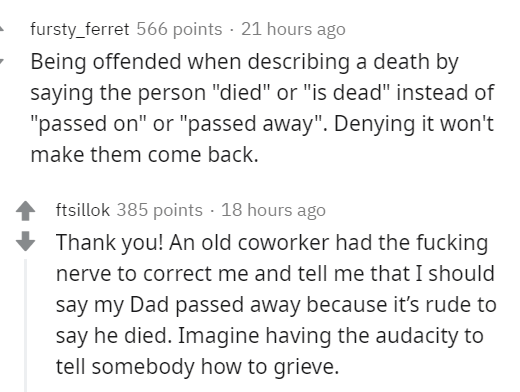This screenshot has height=392, width=520.
Task: Click the final line "tell somebody how to grieve."
Action: click(x=197, y=367)
